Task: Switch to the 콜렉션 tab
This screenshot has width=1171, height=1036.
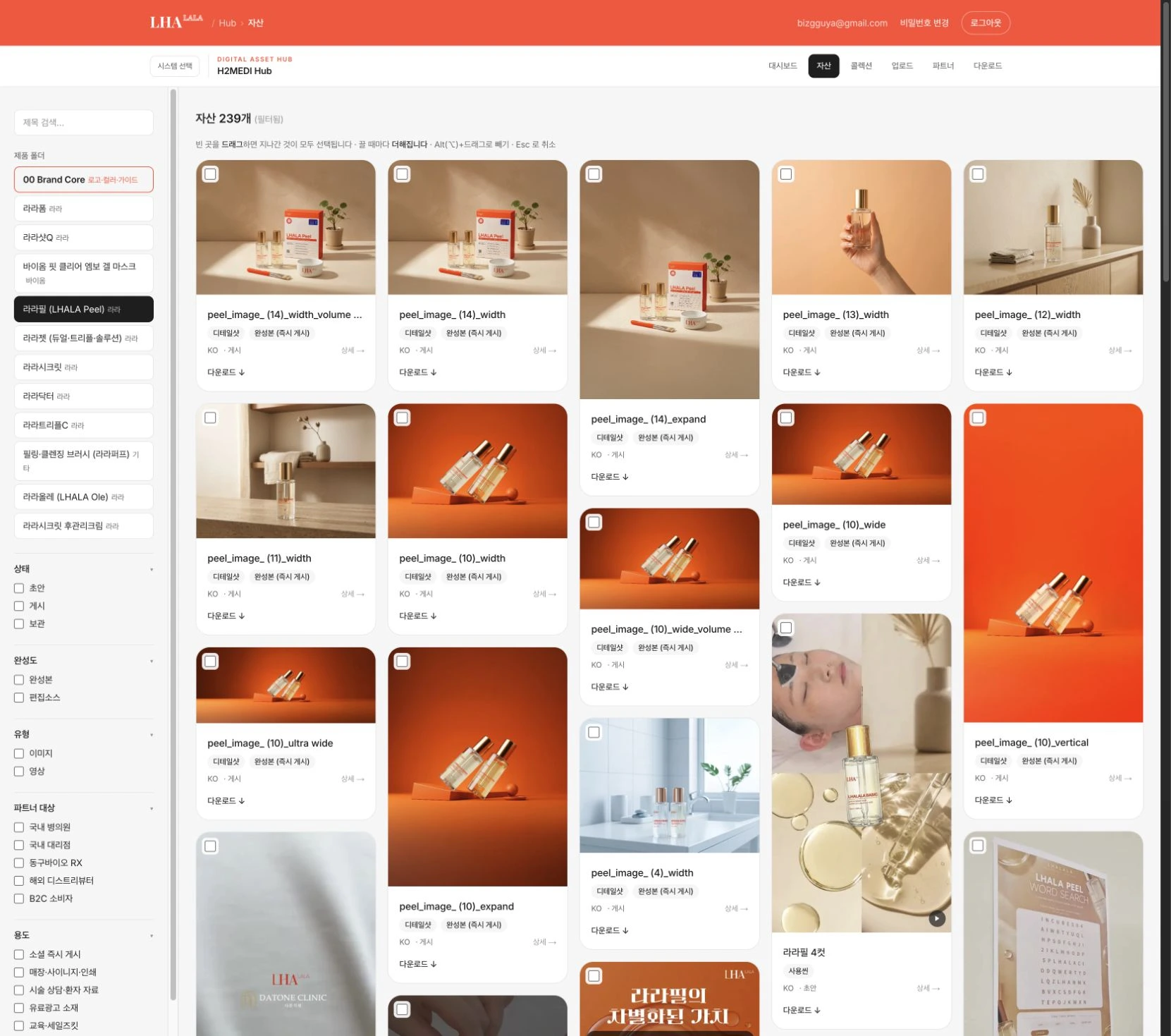Action: point(861,66)
